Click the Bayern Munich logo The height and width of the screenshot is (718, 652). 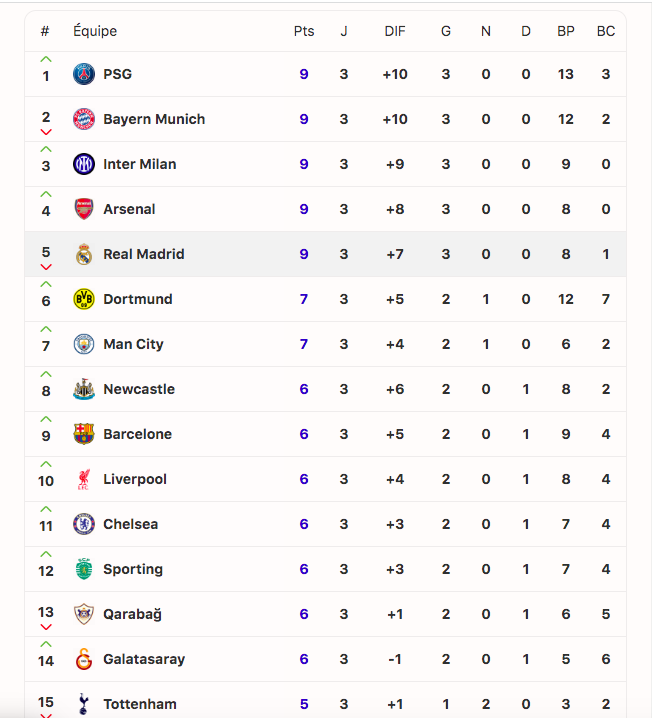[x=84, y=119]
